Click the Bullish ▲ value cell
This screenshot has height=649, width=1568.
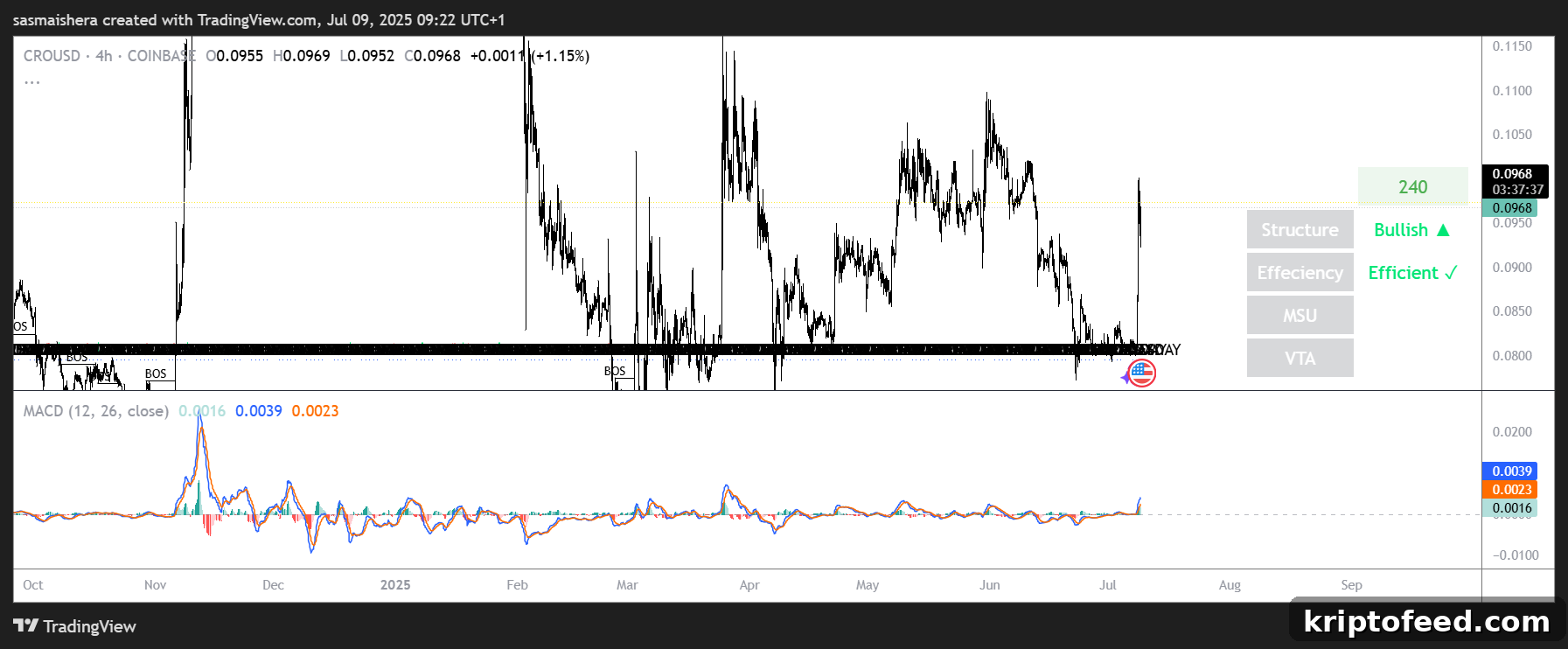coord(1412,229)
